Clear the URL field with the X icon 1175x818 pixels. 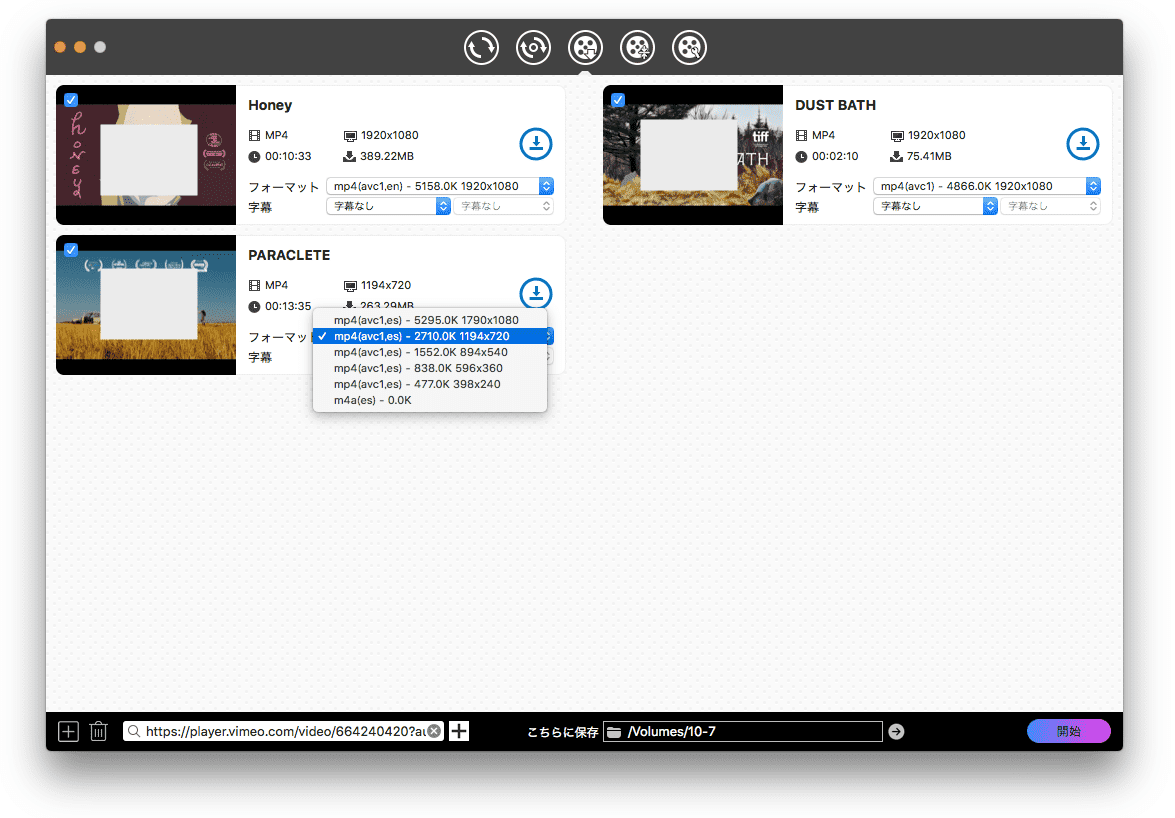click(x=433, y=731)
